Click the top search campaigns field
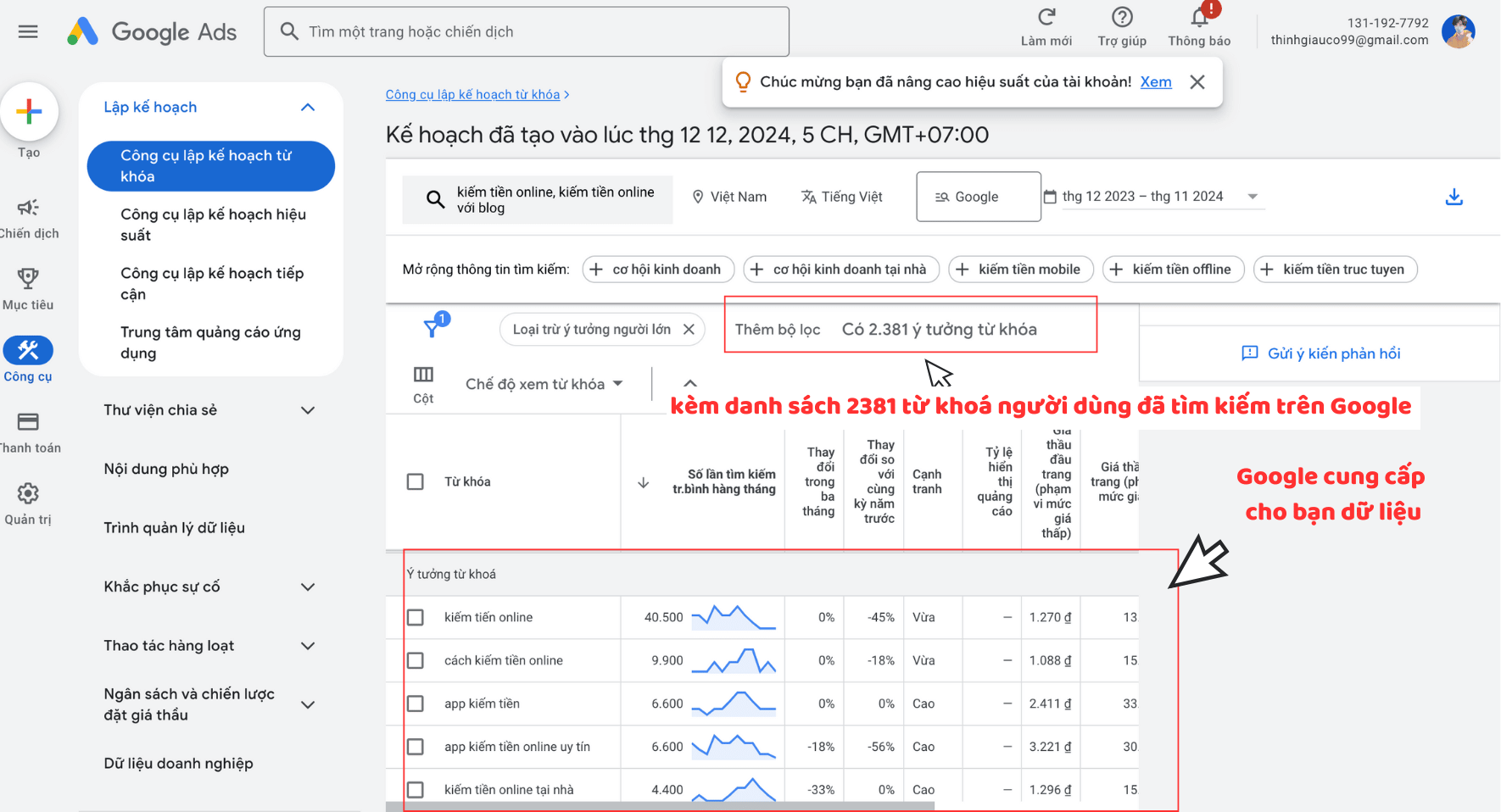Image resolution: width=1501 pixels, height=812 pixels. [527, 31]
